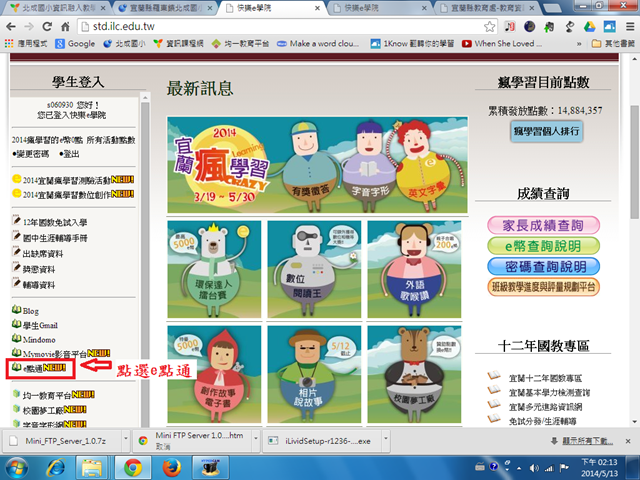Click the 家長成績查詢 button

click(x=544, y=225)
